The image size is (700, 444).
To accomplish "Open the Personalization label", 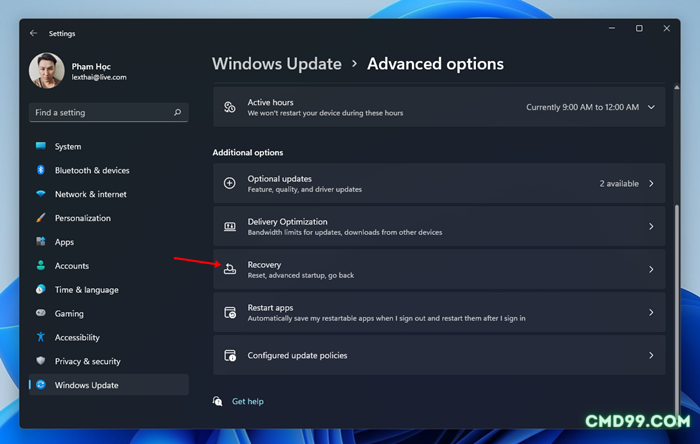I will click(83, 218).
